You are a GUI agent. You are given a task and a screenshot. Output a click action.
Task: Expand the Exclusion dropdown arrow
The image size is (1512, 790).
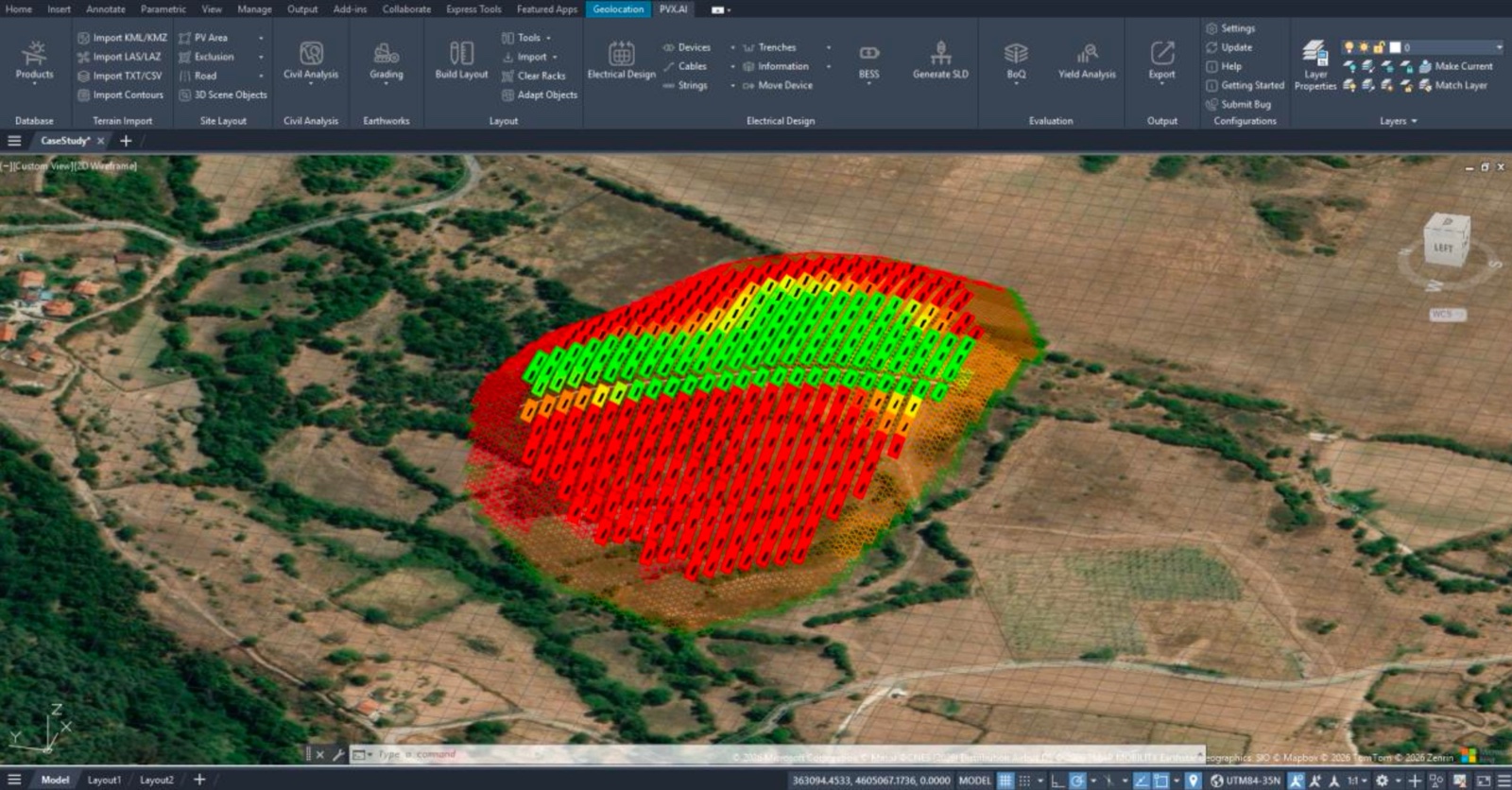(x=261, y=57)
